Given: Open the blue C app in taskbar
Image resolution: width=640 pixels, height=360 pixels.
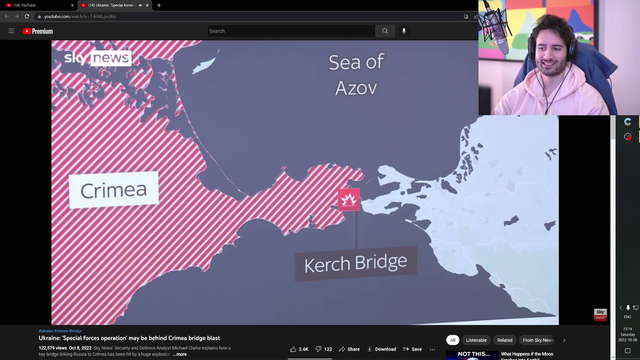Looking at the screenshot, I should [x=627, y=122].
